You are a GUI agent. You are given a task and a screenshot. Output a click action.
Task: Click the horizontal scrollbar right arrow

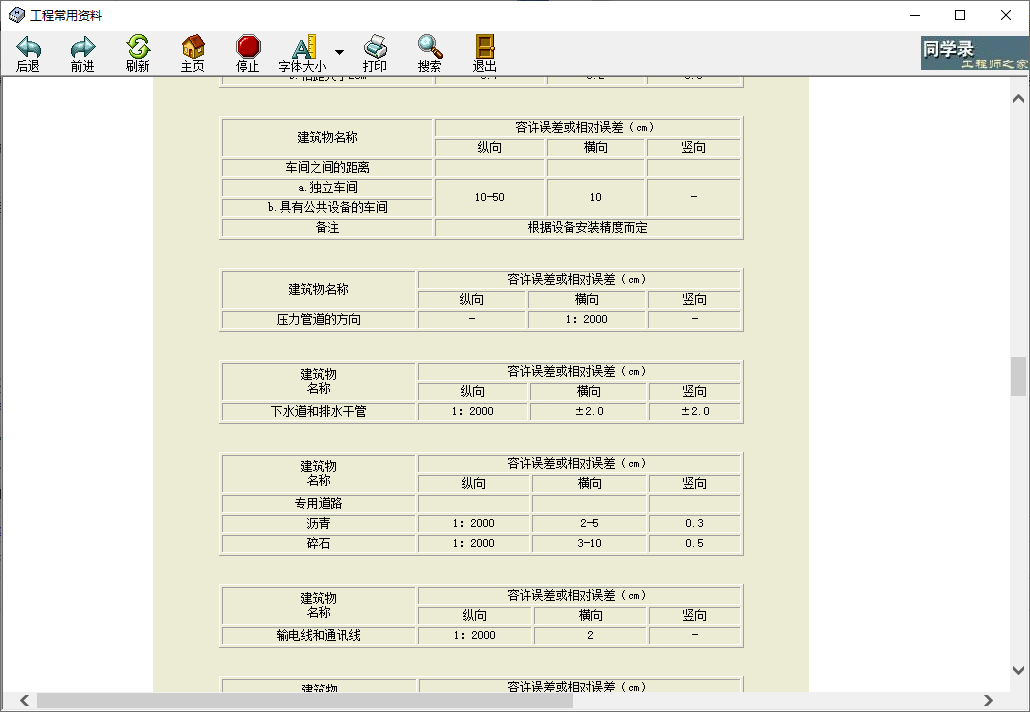pyautogui.click(x=988, y=701)
